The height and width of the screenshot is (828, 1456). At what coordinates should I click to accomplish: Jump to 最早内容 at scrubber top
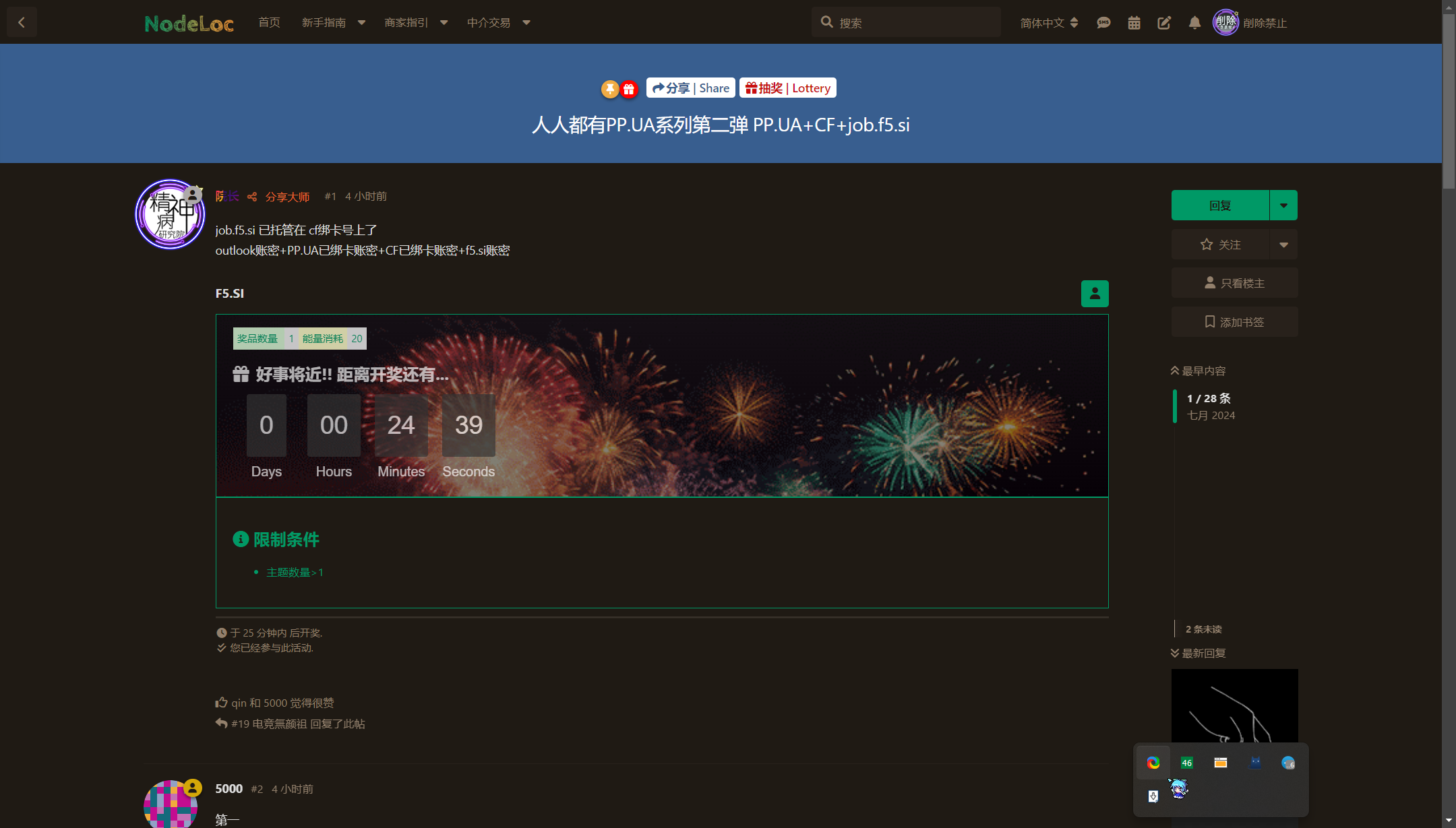(x=1198, y=371)
